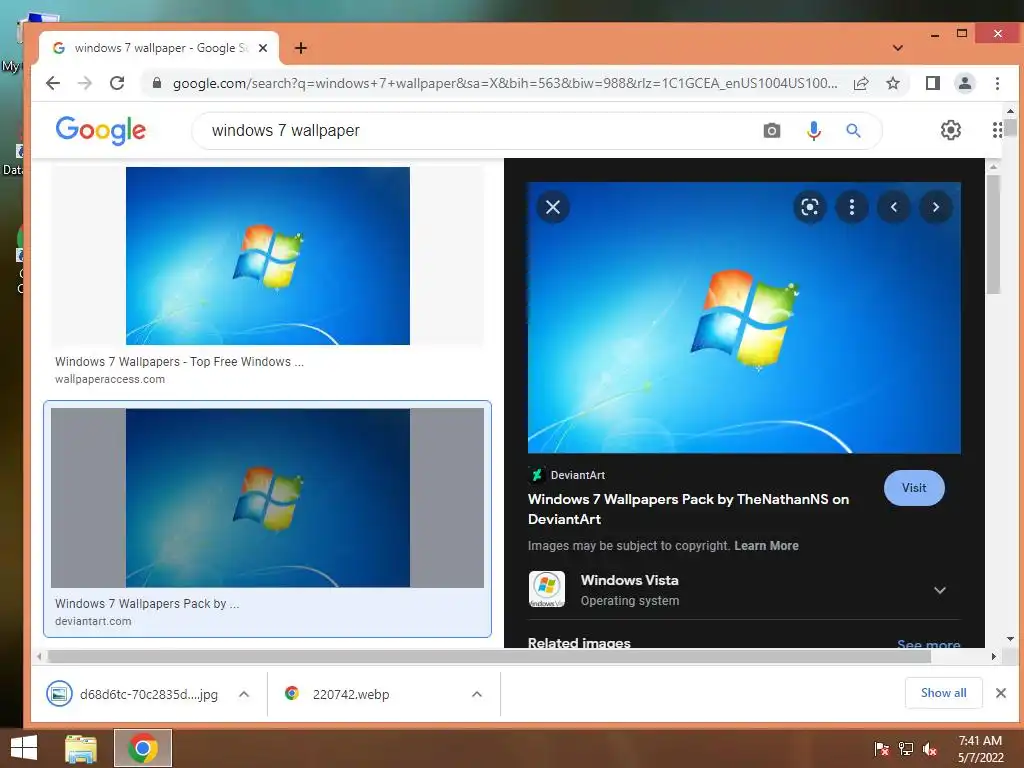Open Action Center flag tray icon
Viewport: 1024px width, 768px height.
tap(882, 748)
